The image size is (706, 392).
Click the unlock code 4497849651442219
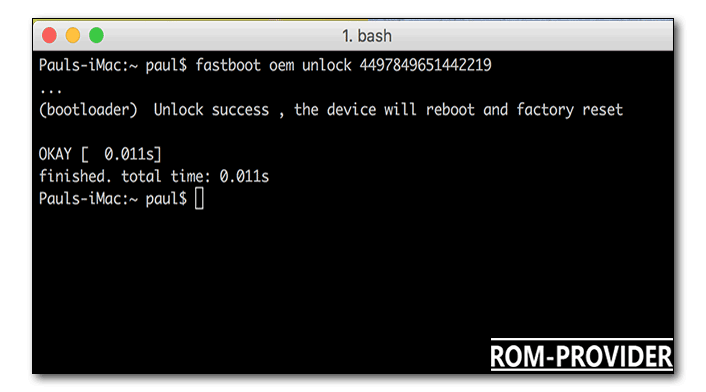point(425,65)
